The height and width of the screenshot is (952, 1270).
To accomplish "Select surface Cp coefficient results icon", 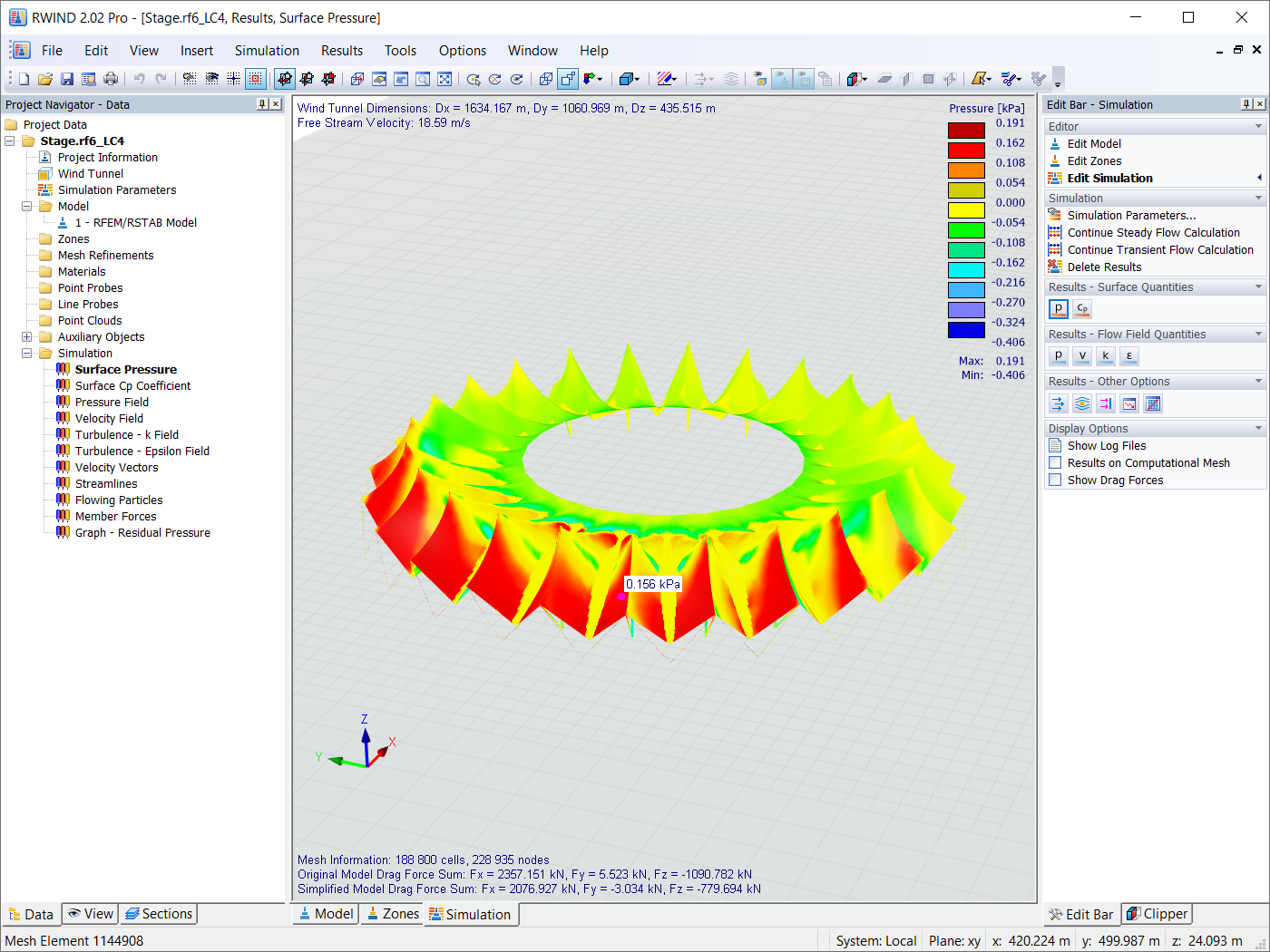I will click(1082, 309).
